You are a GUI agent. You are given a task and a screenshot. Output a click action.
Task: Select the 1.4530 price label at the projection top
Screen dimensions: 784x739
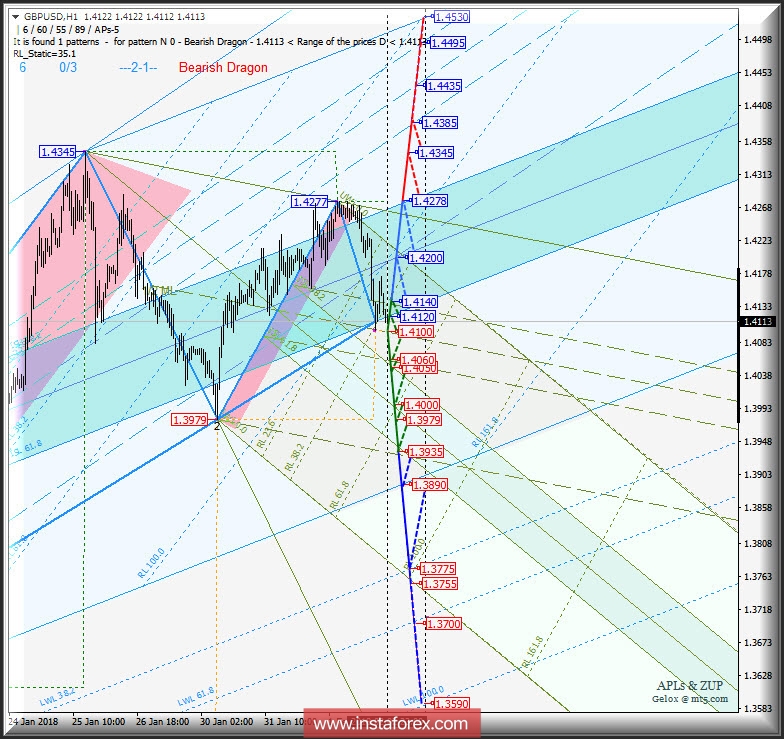click(x=452, y=17)
